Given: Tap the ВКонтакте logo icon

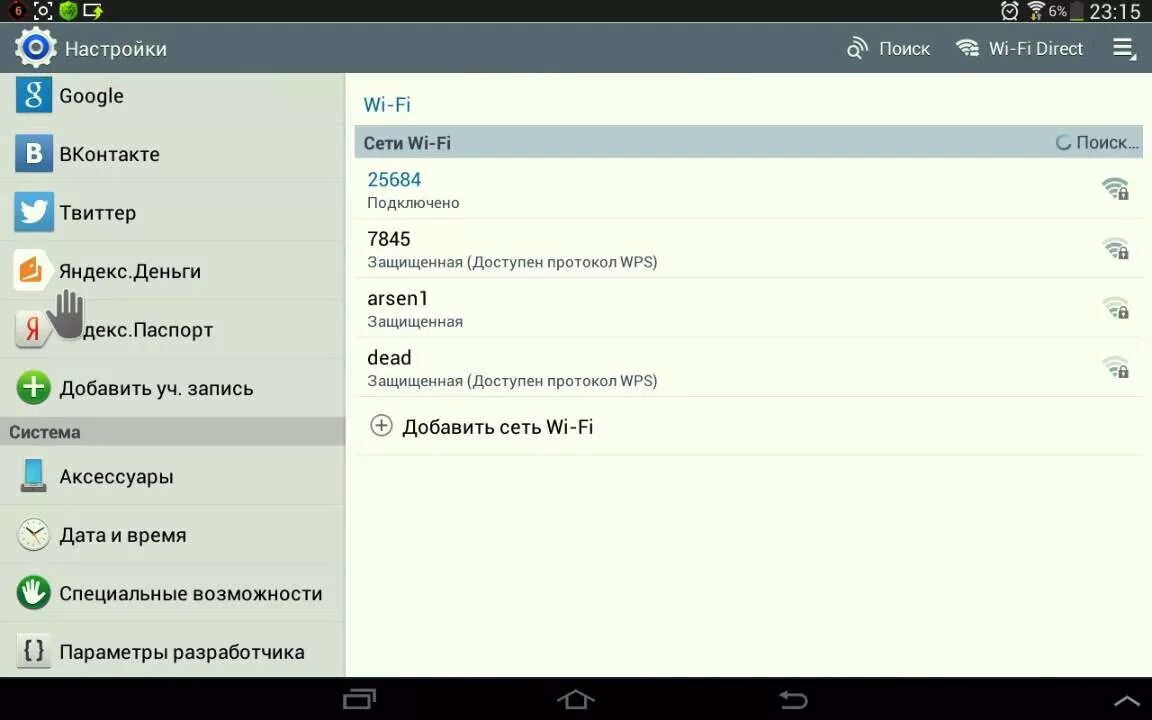Looking at the screenshot, I should 34,154.
